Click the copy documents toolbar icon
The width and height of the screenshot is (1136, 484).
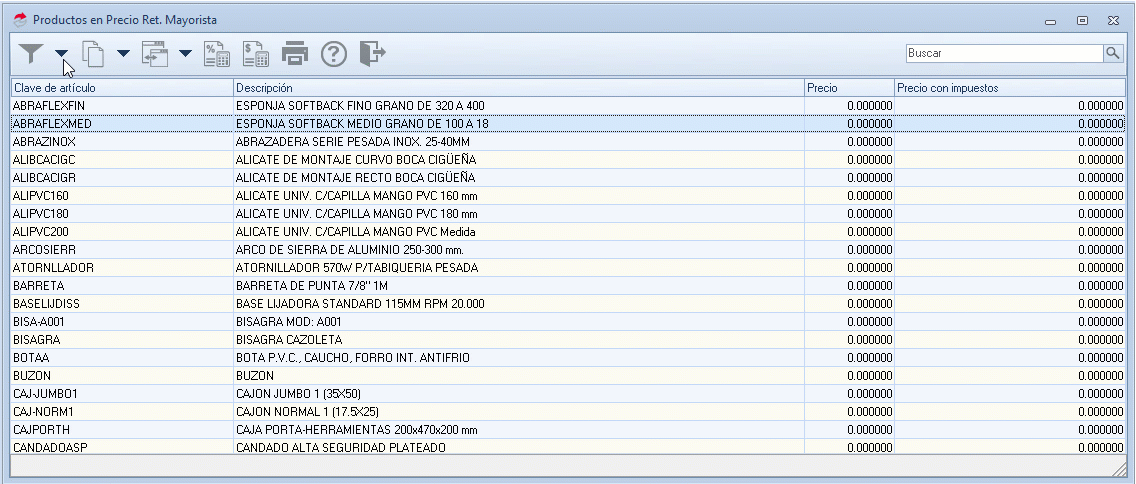(x=94, y=53)
